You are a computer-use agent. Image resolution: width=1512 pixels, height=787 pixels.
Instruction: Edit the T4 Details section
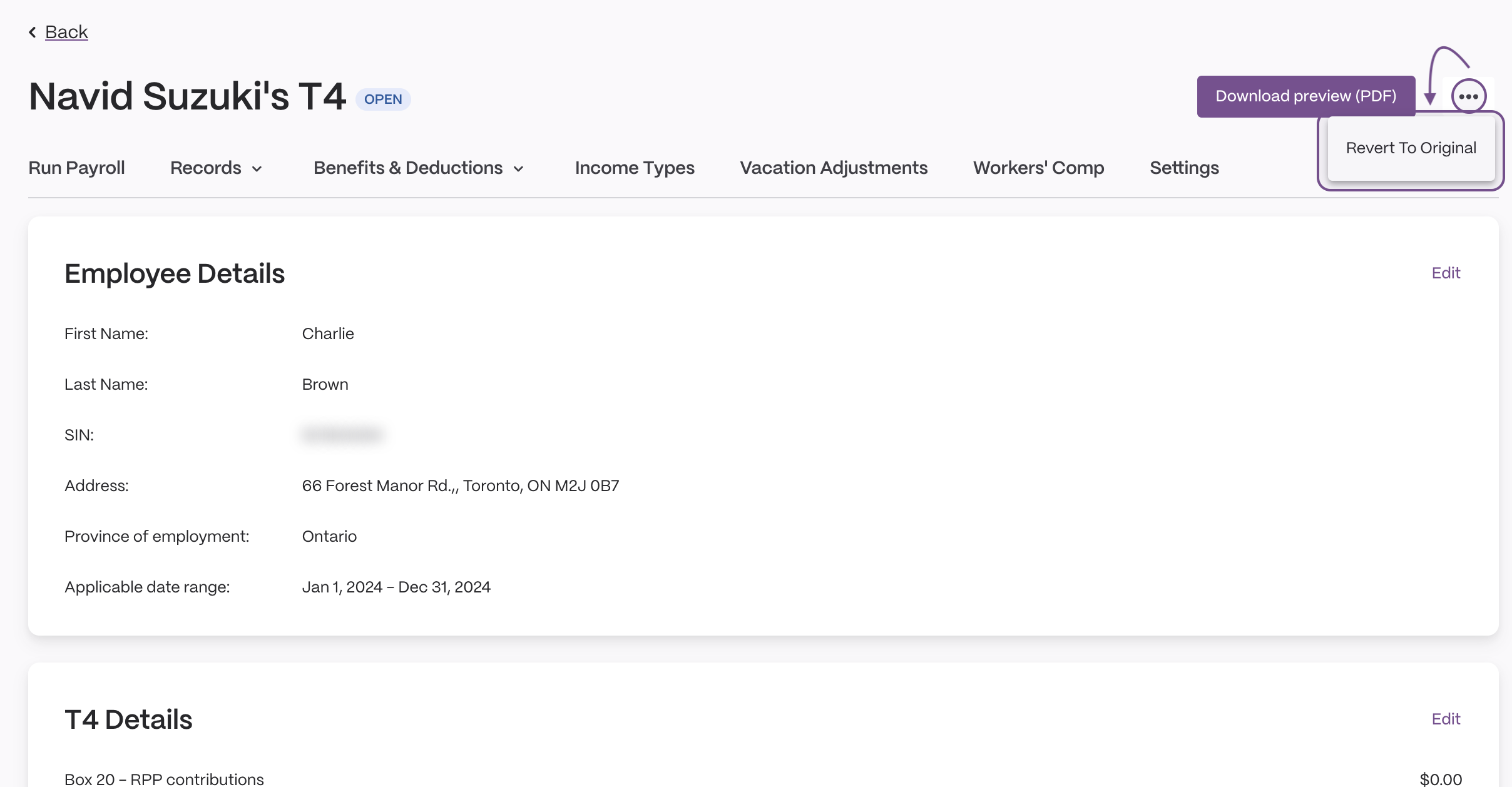coord(1446,719)
